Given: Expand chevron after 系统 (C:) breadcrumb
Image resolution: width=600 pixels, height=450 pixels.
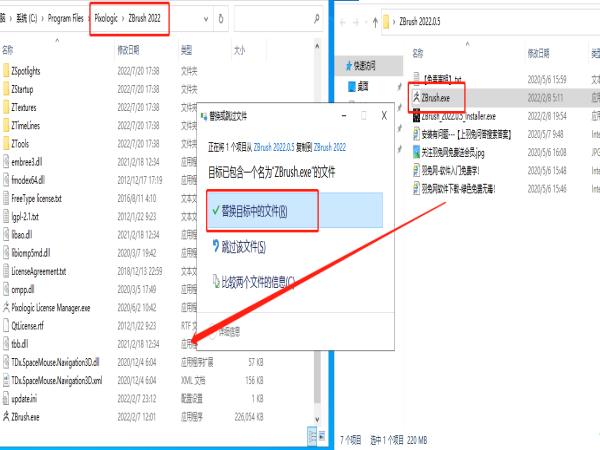Looking at the screenshot, I should click(x=42, y=18).
